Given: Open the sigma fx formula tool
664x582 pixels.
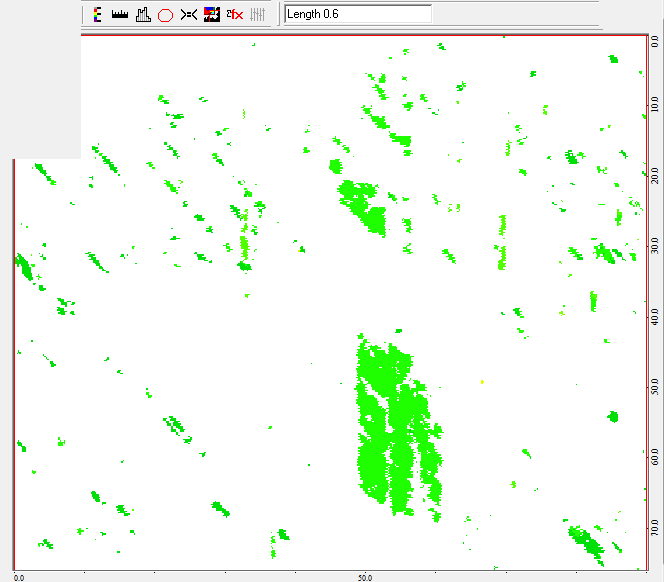Looking at the screenshot, I should click(235, 14).
